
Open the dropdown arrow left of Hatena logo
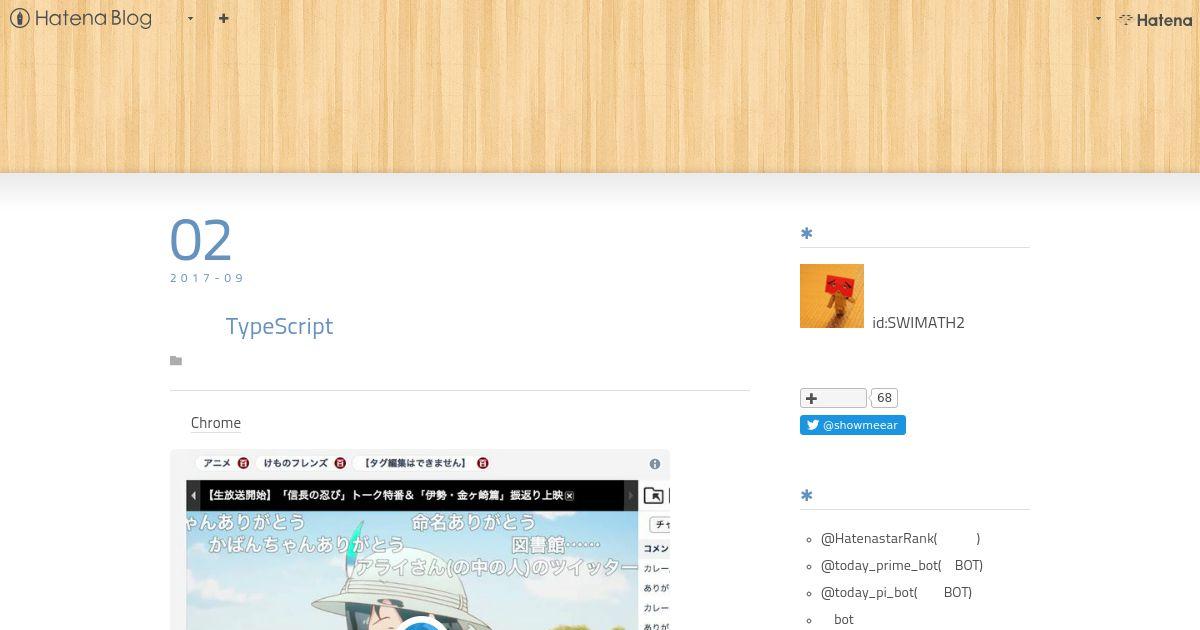(1098, 18)
